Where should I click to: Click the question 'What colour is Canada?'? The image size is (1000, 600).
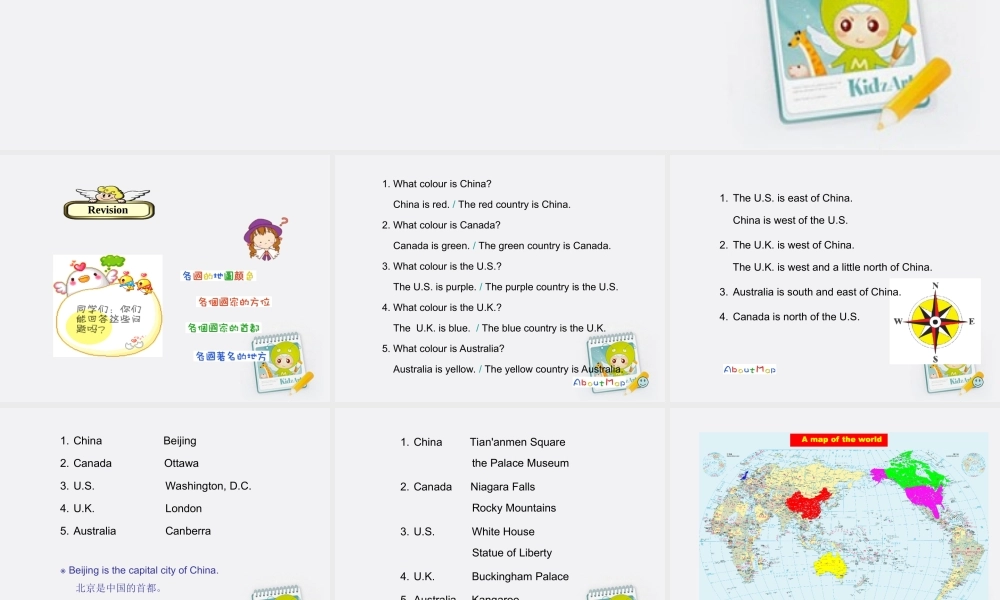(x=446, y=225)
